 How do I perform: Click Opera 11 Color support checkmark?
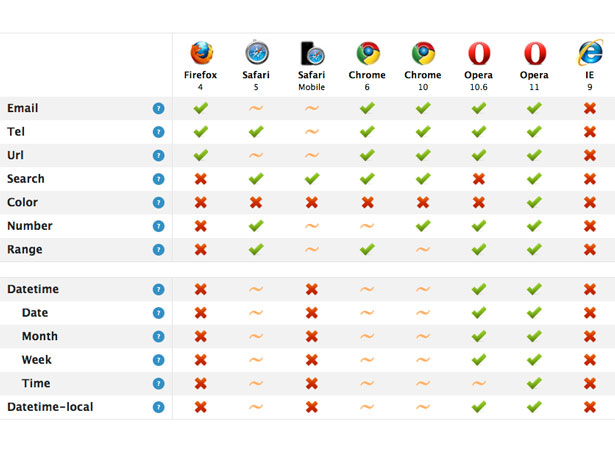pyautogui.click(x=534, y=202)
